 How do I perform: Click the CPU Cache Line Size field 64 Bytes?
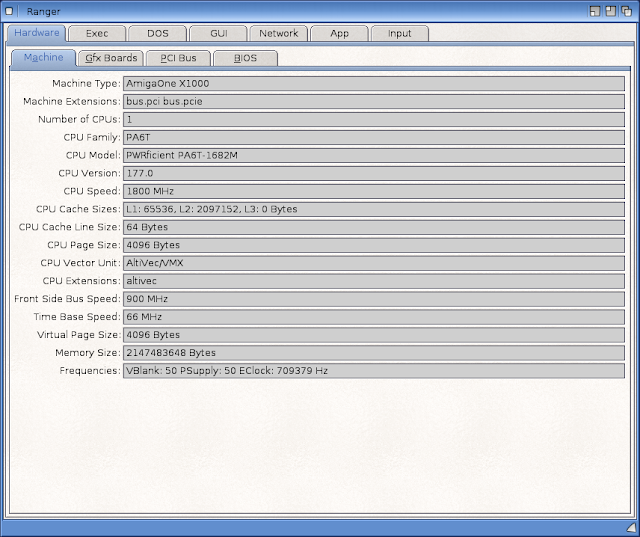click(374, 227)
